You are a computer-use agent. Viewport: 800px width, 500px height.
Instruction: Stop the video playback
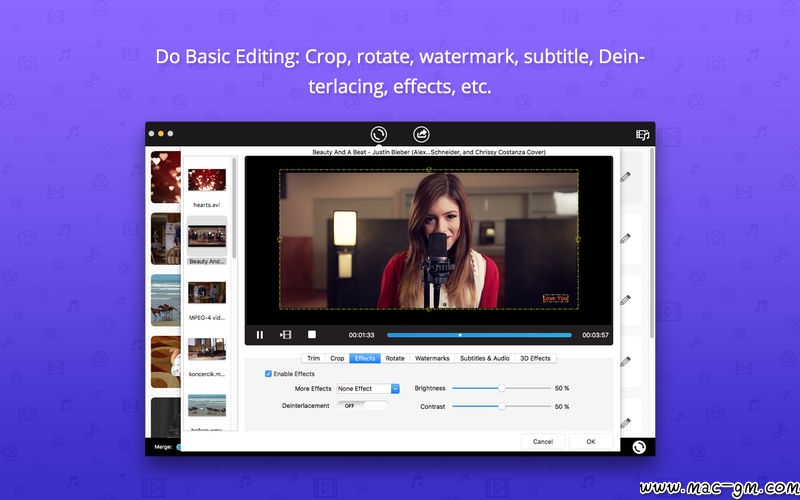tap(312, 334)
